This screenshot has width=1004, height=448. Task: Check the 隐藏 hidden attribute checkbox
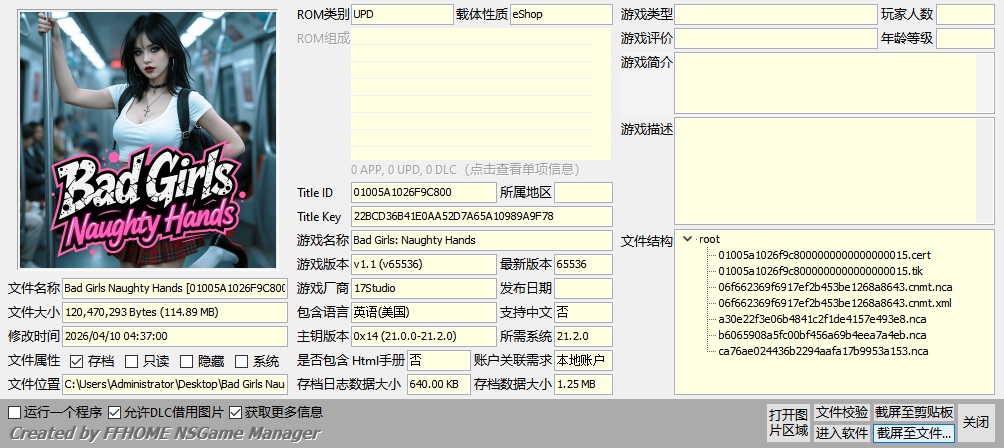[x=187, y=361]
